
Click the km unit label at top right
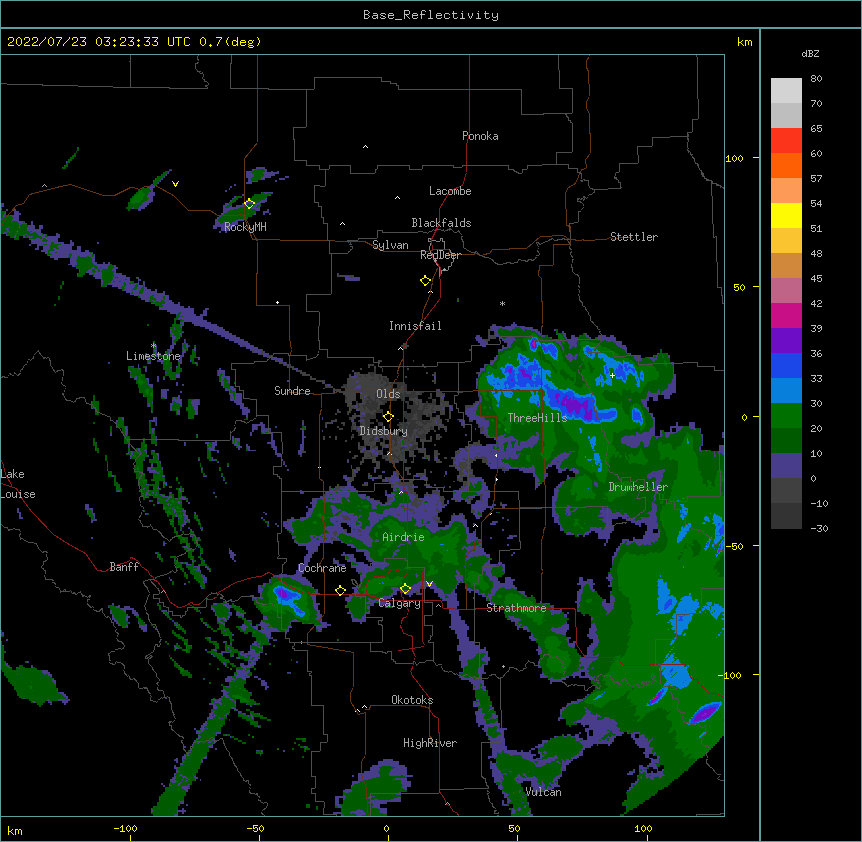point(744,42)
